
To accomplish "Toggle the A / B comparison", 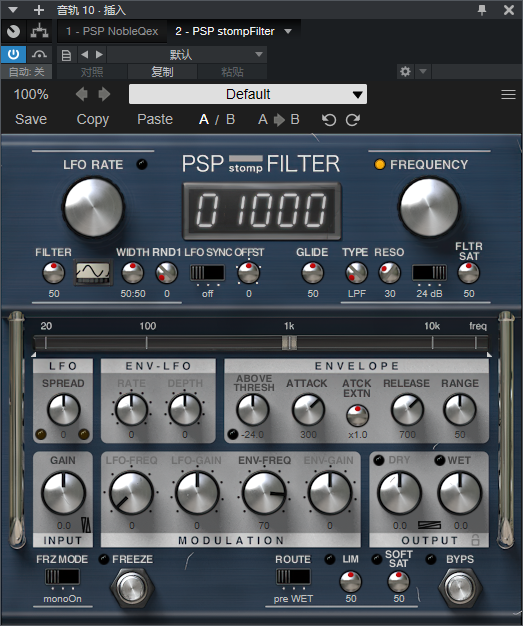I will pyautogui.click(x=217, y=119).
